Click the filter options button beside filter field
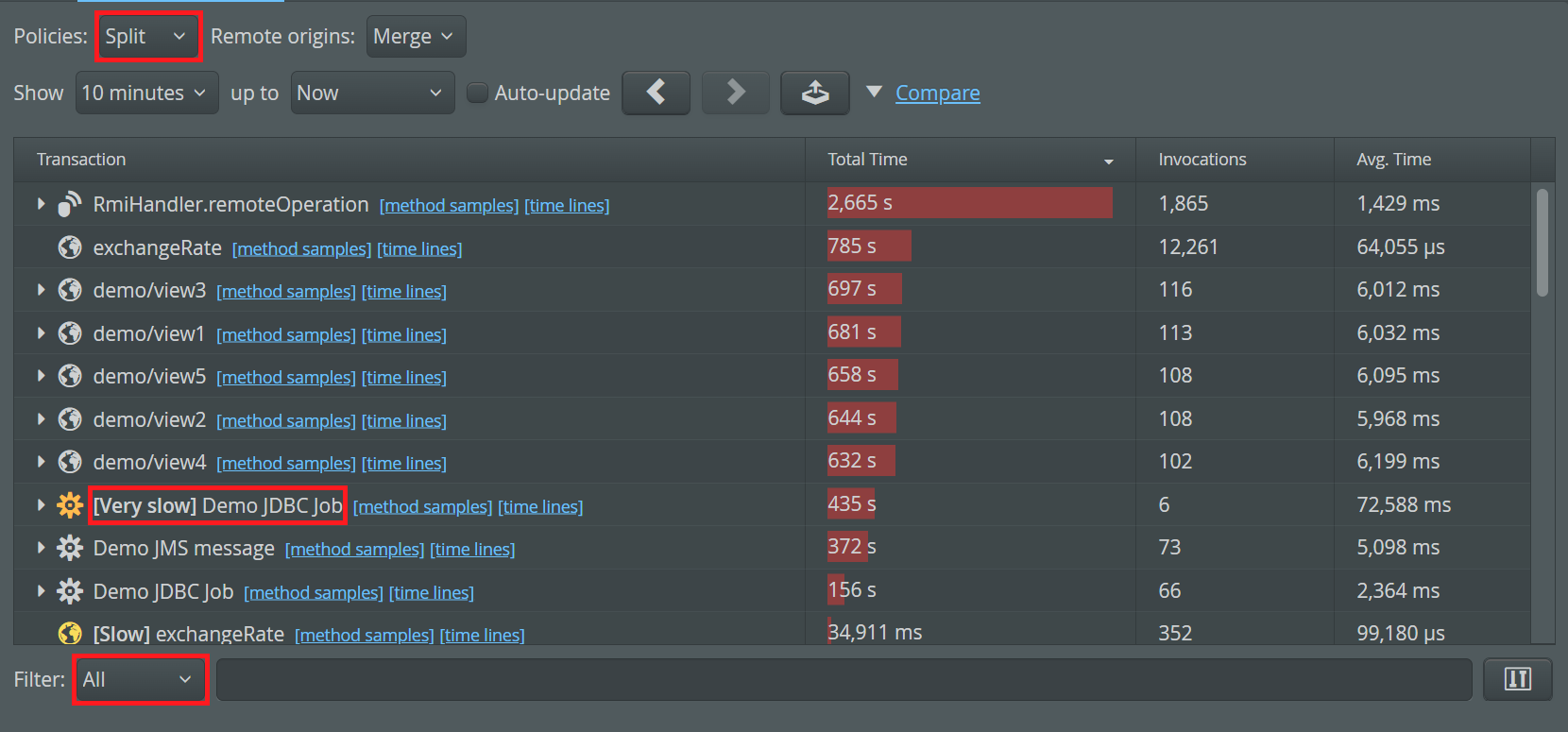Image resolution: width=1568 pixels, height=732 pixels. pos(1518,679)
